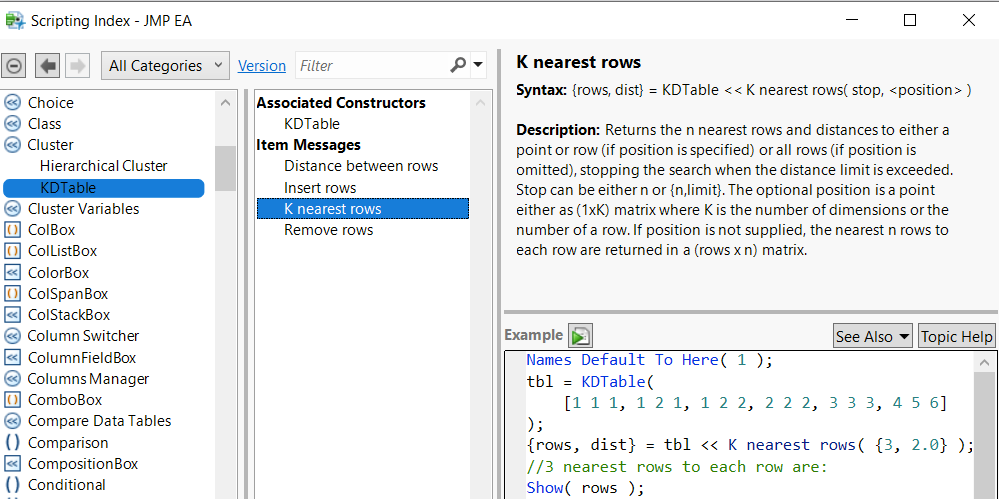Image resolution: width=999 pixels, height=499 pixels.
Task: Click the ColumnFieldBox icon
Action: (12, 358)
